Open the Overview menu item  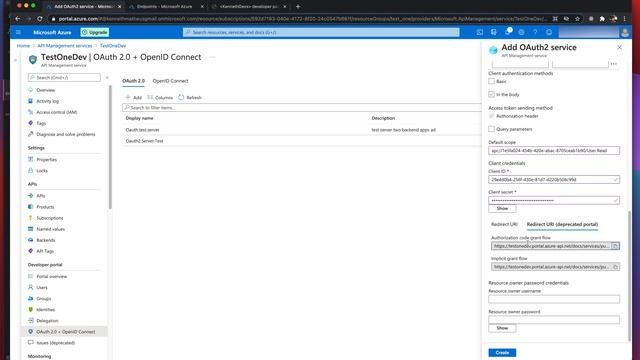46,90
